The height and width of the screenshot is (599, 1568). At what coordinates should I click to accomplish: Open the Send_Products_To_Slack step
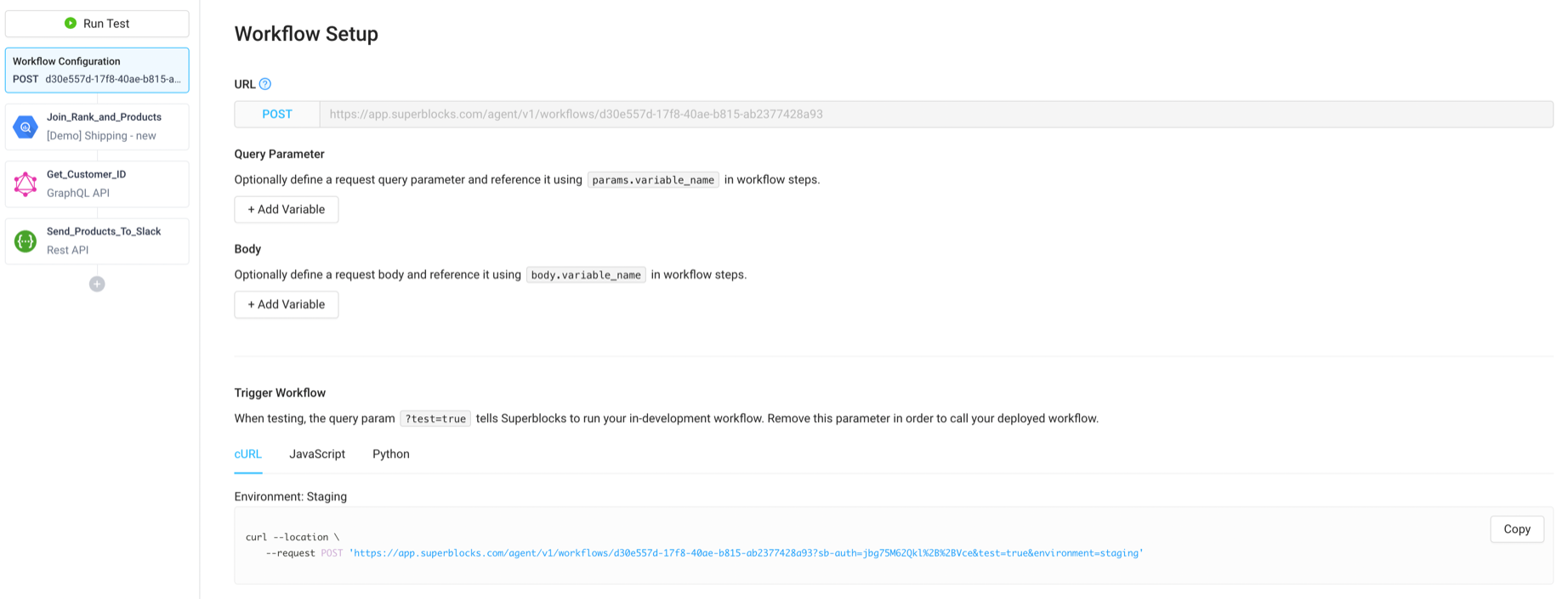[x=97, y=241]
